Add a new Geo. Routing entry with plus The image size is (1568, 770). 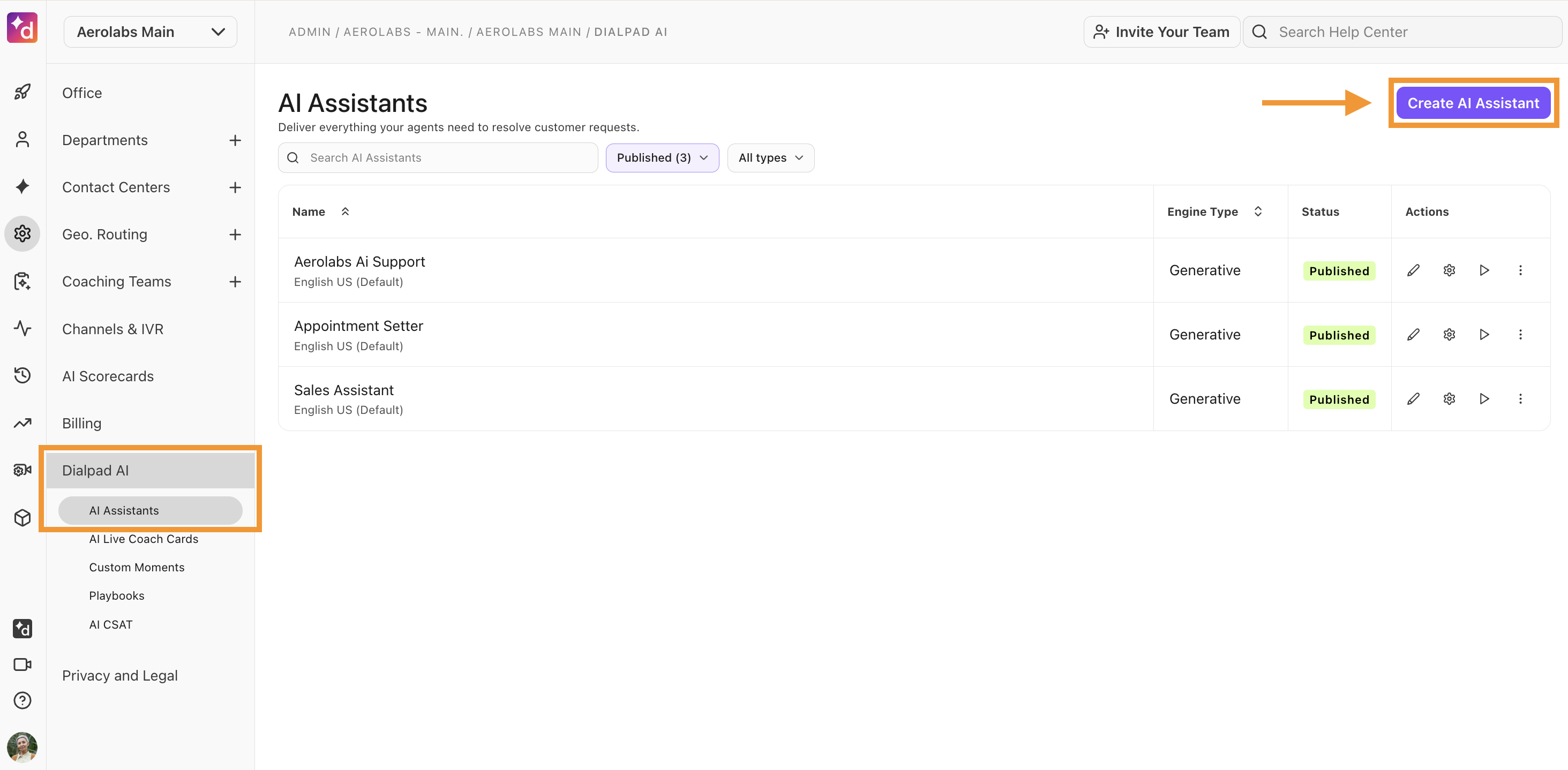235,235
